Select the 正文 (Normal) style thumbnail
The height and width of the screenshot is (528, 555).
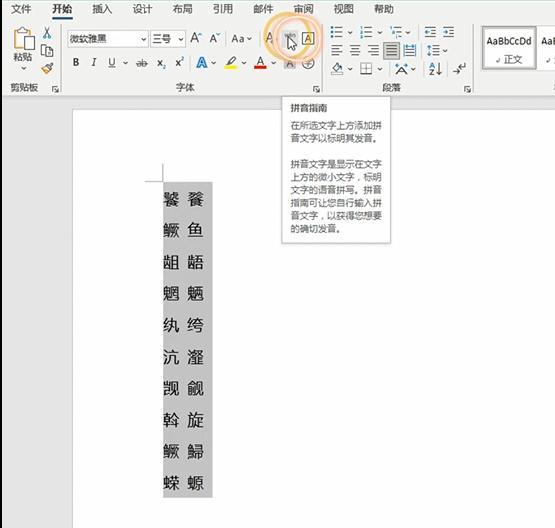508,48
